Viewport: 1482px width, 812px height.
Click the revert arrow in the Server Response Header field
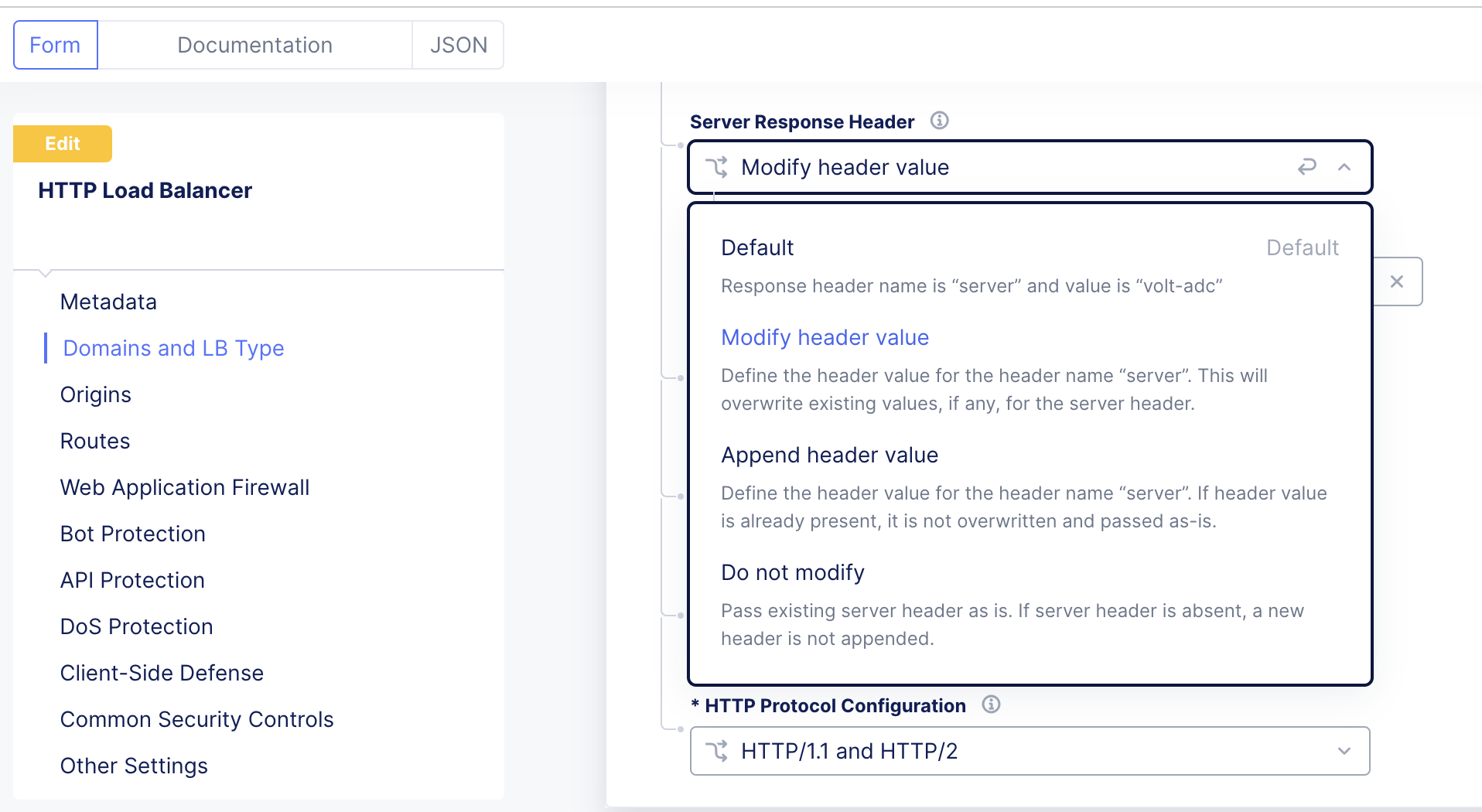[1307, 166]
